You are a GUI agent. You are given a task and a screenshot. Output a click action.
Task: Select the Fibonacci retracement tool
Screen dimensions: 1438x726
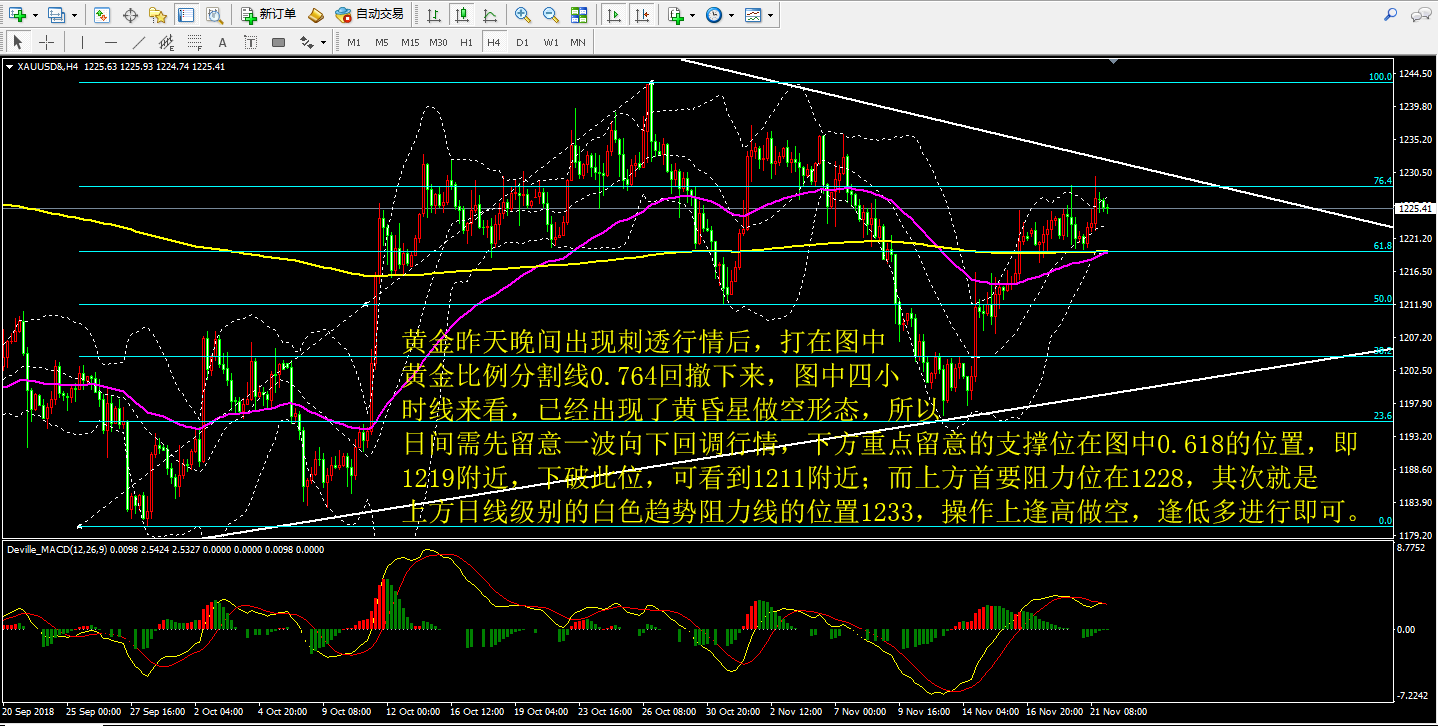tap(194, 42)
